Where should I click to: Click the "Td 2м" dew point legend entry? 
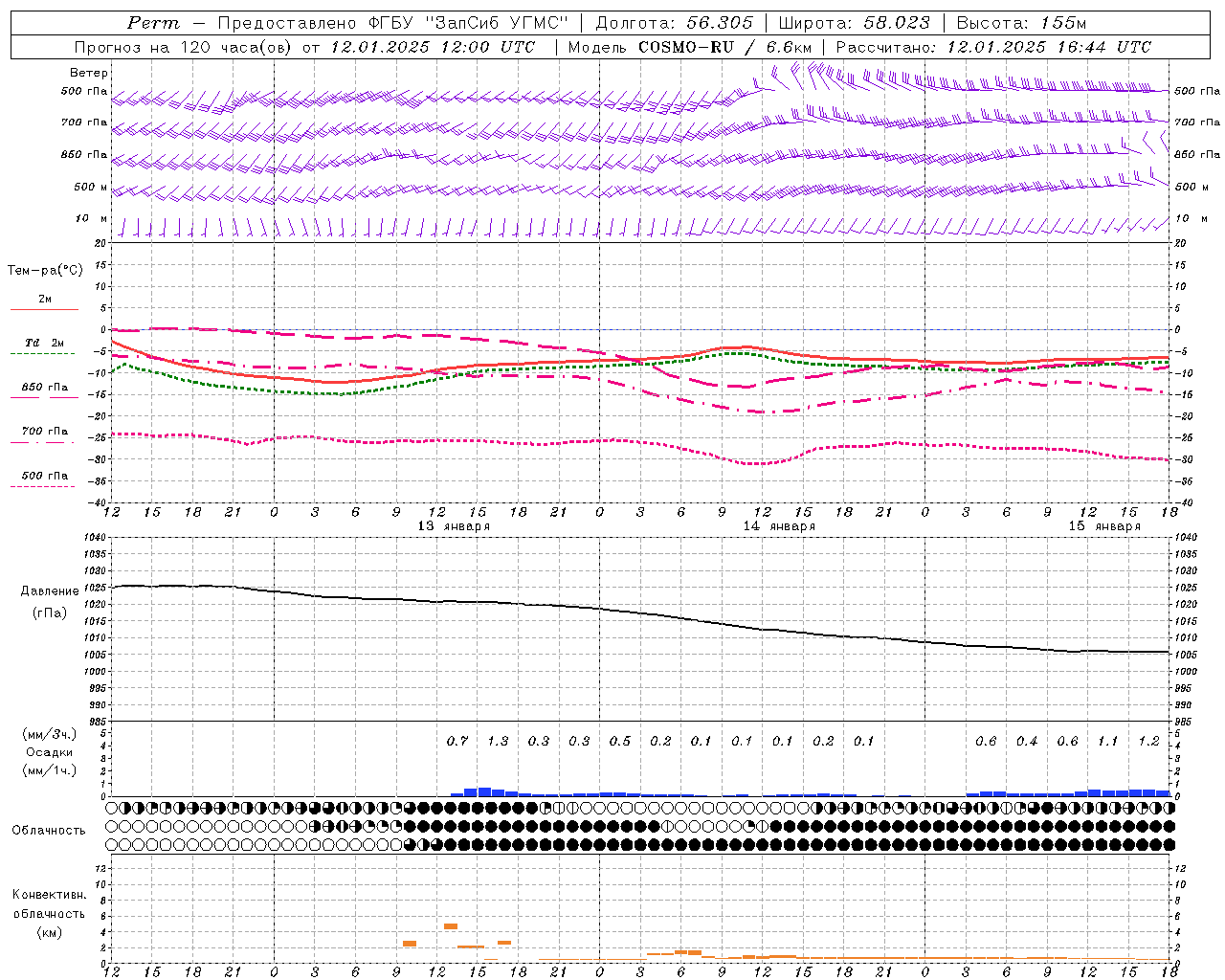44,343
